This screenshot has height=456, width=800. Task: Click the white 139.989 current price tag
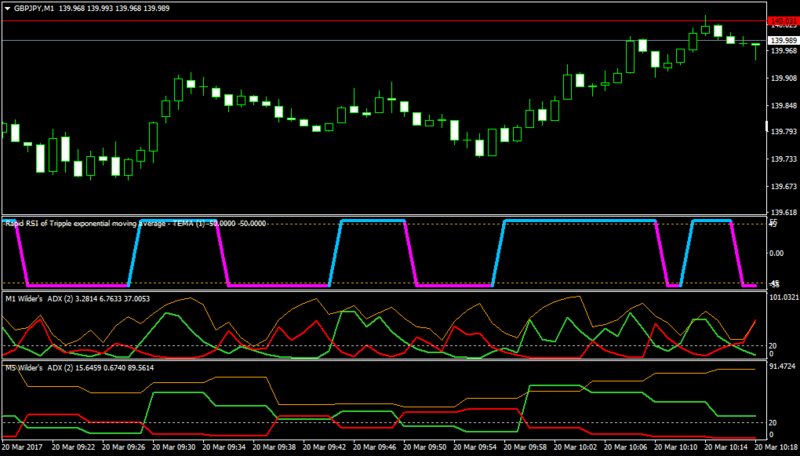pyautogui.click(x=783, y=40)
